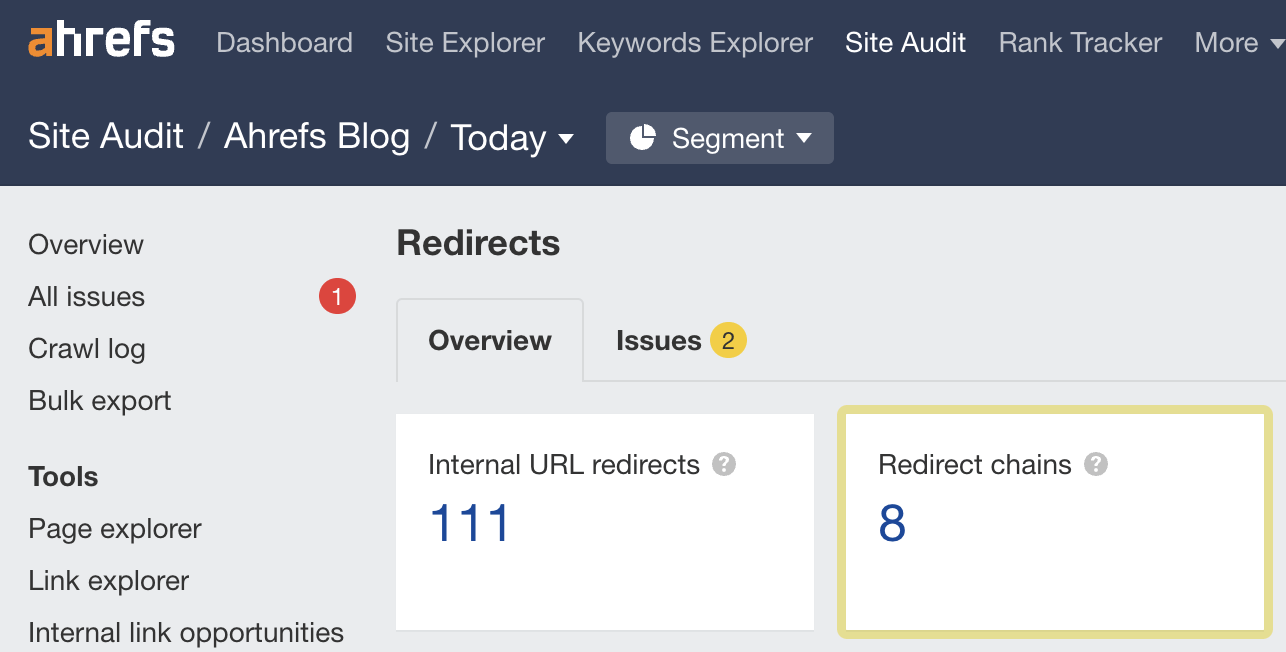This screenshot has width=1286, height=652.
Task: Open Keywords Explorer from the top navigation
Action: 694,43
